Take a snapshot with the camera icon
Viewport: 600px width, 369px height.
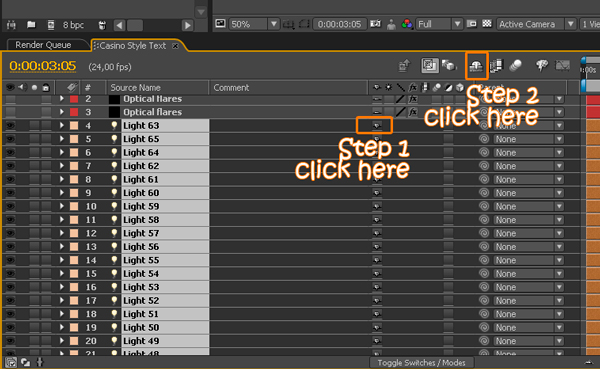pyautogui.click(x=376, y=24)
